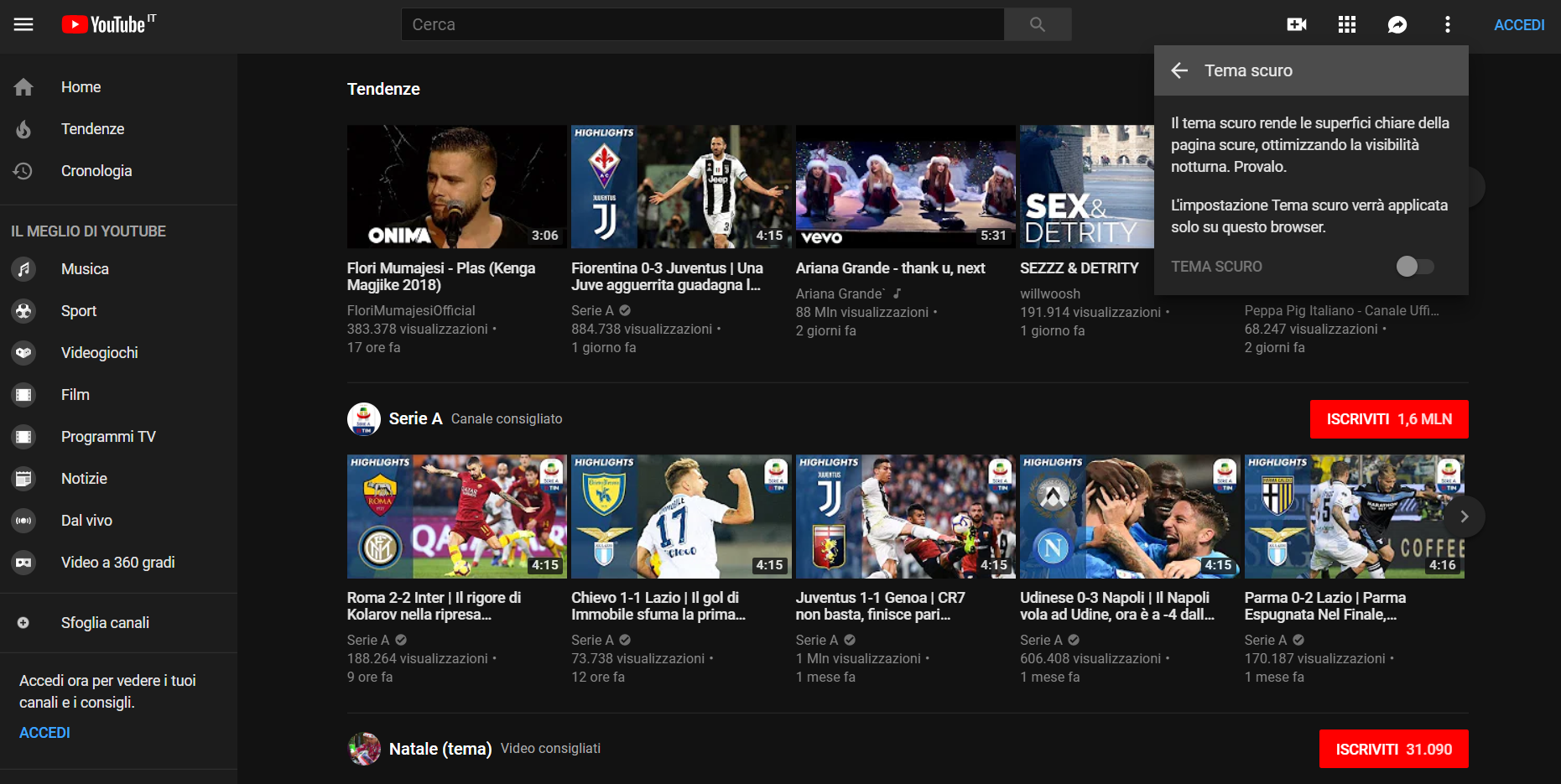Subscribe to Natale (tema) channel

coord(1393,749)
